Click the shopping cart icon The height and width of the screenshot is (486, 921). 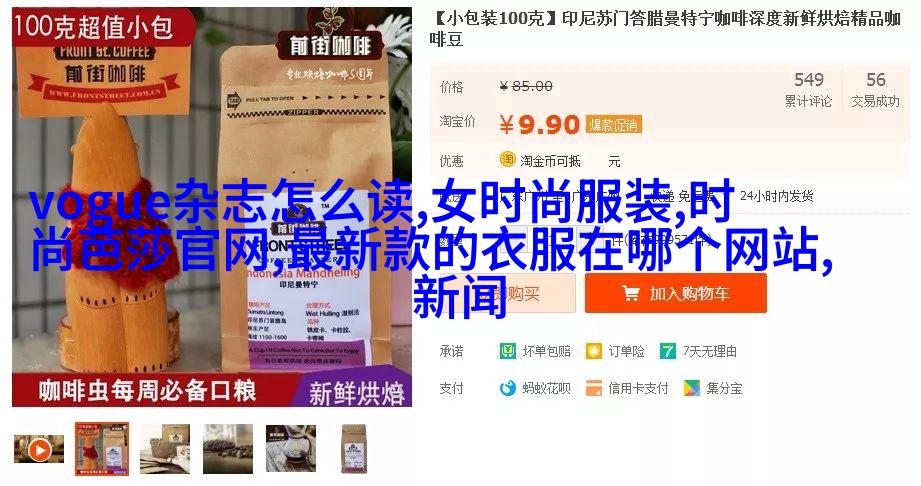[x=631, y=293]
